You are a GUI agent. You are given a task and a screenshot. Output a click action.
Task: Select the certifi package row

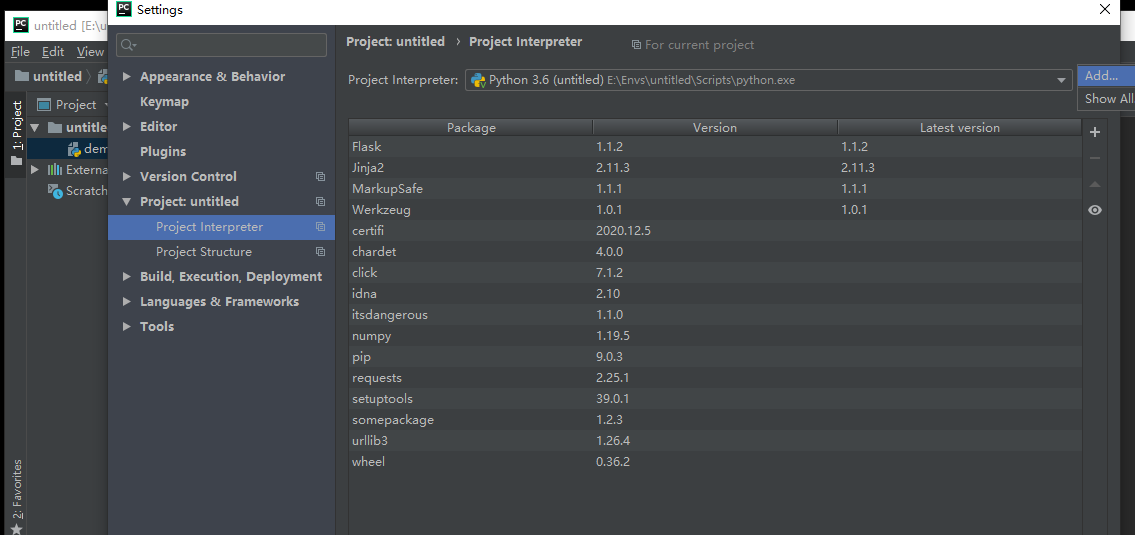tap(715, 231)
